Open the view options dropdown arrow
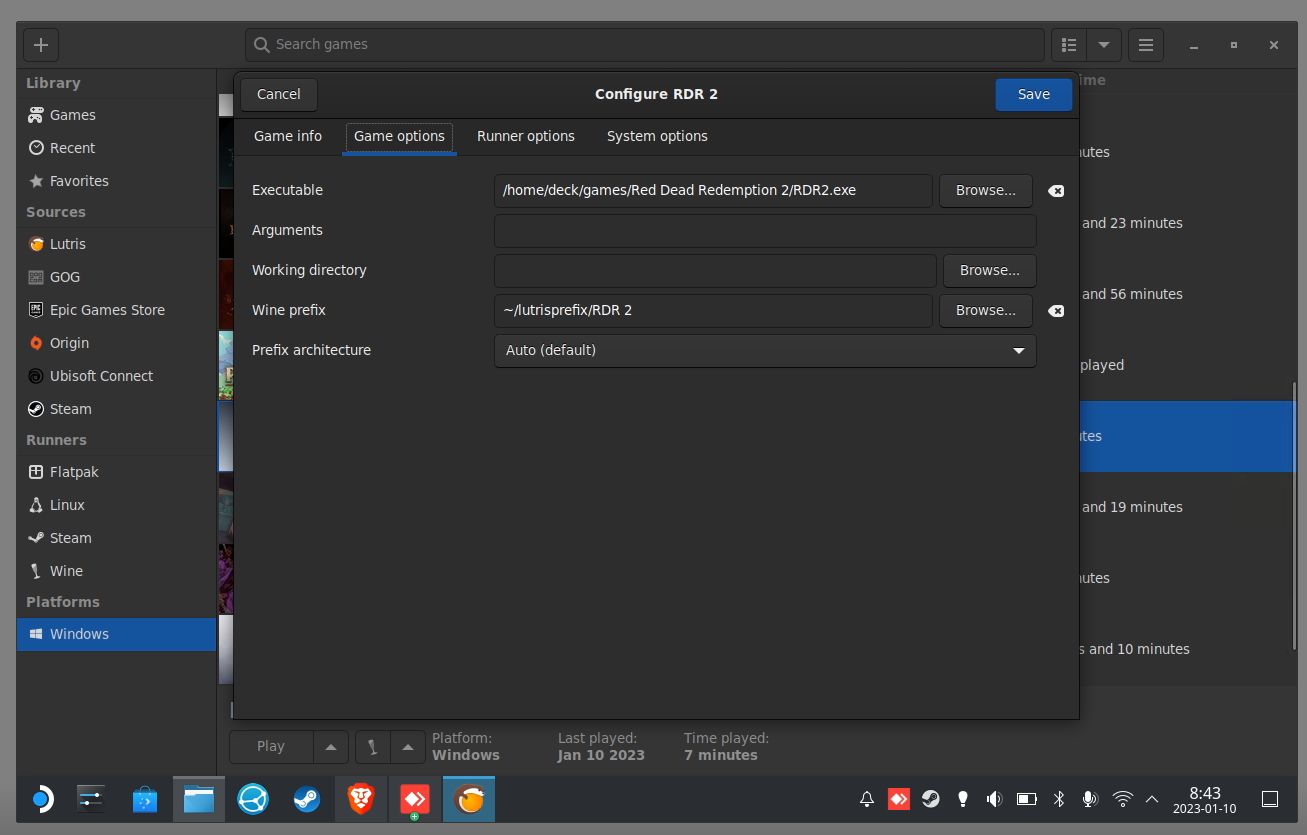The width and height of the screenshot is (1307, 835). pos(1103,45)
